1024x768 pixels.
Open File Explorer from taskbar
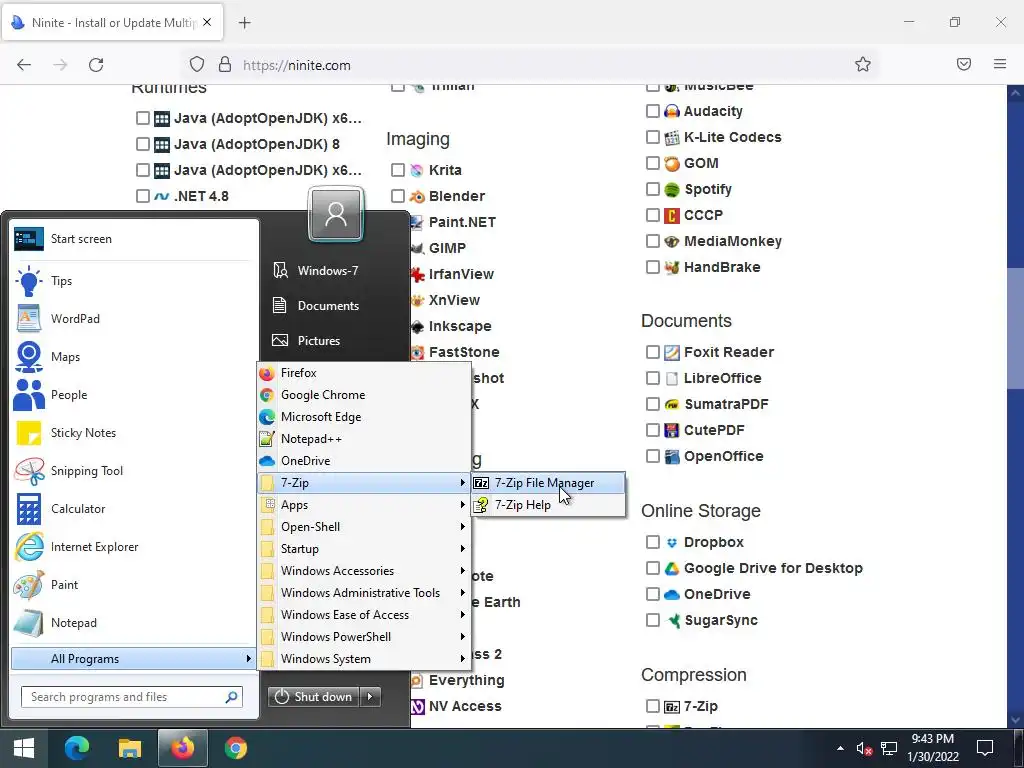click(130, 748)
